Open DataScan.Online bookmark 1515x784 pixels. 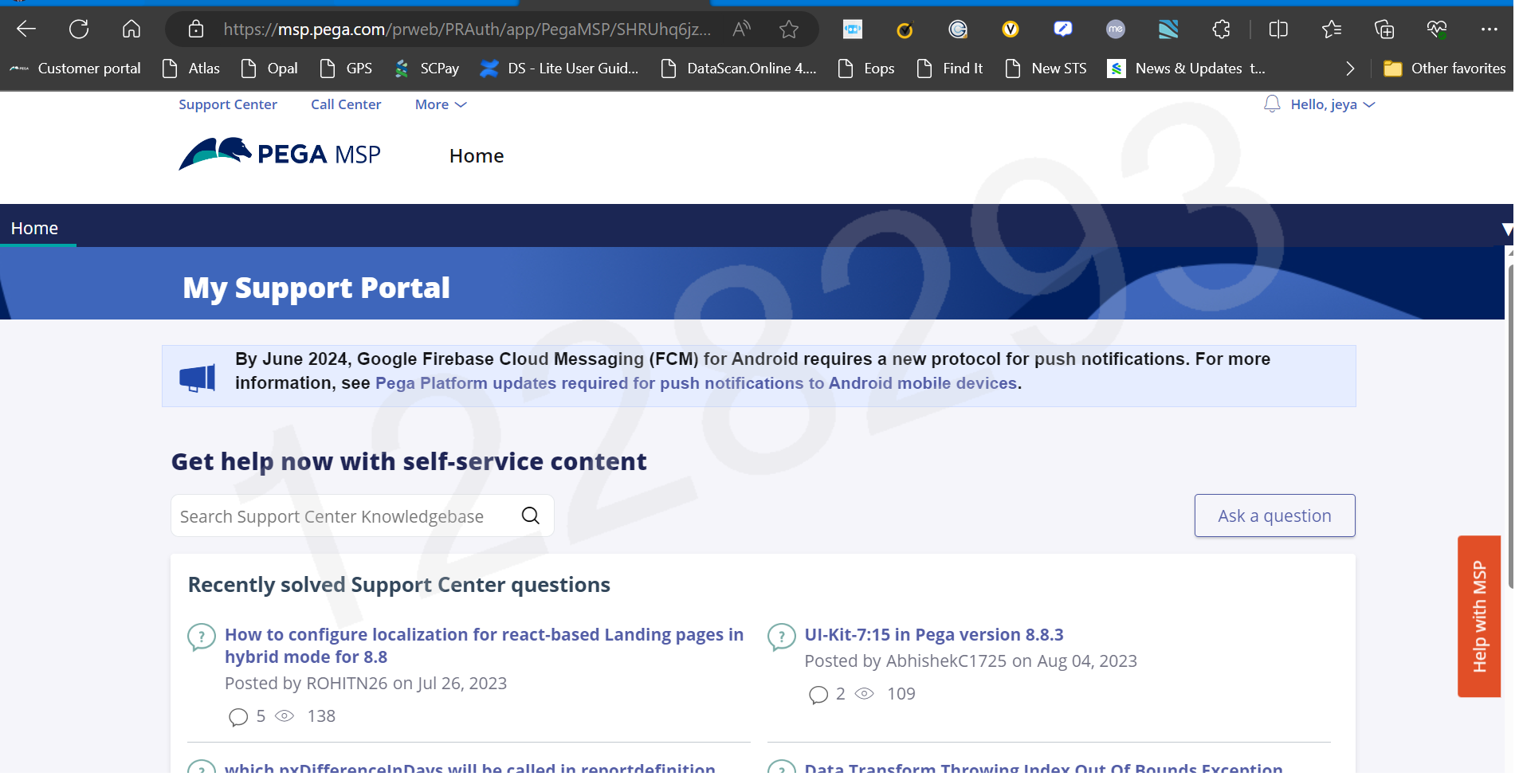pos(739,69)
